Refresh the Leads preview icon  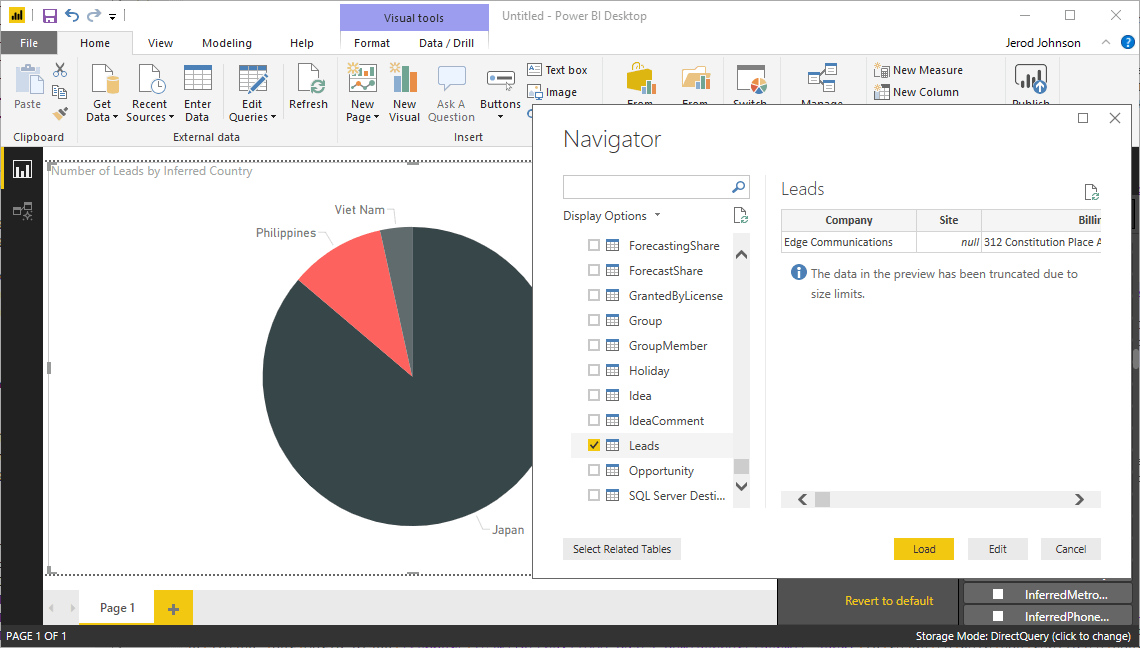click(1091, 192)
